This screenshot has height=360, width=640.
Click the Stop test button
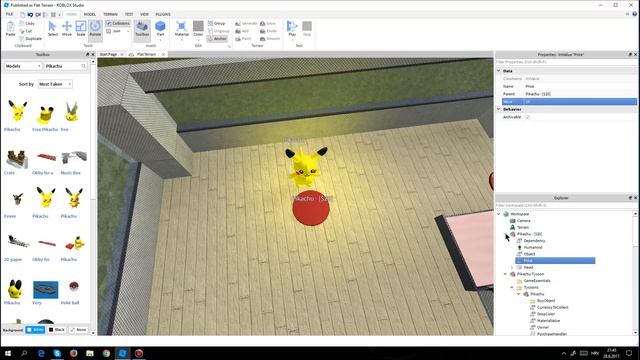[x=307, y=29]
